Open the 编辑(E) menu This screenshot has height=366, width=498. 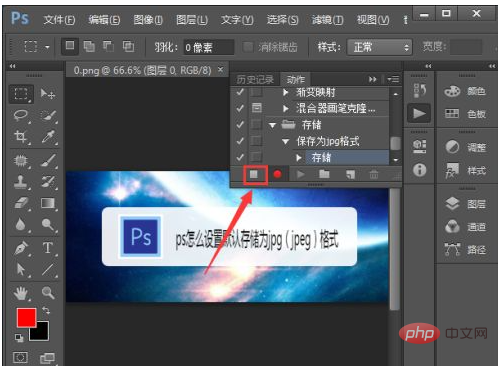pos(104,20)
